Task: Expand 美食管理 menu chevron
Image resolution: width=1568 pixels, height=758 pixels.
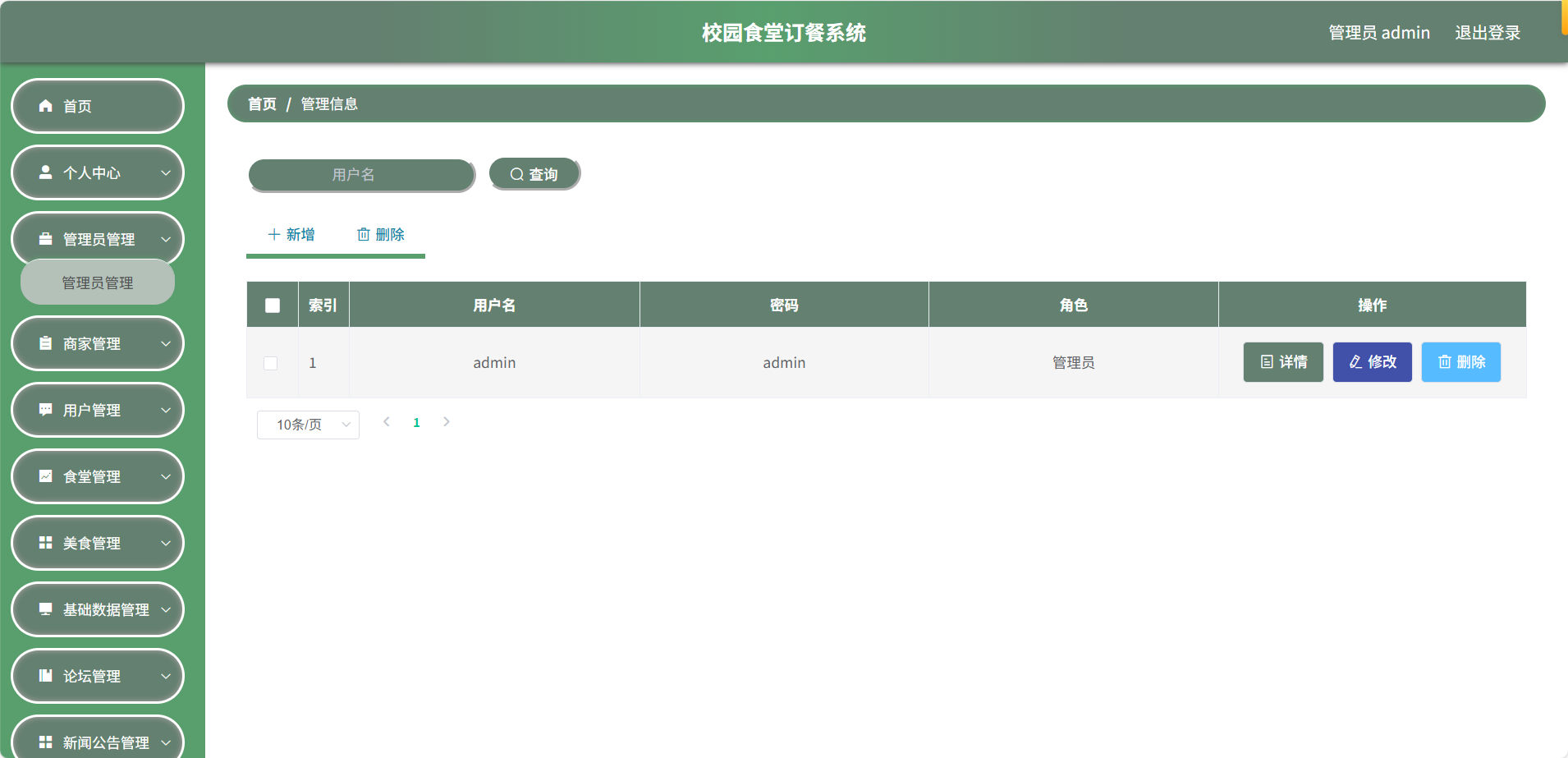Action: point(166,543)
